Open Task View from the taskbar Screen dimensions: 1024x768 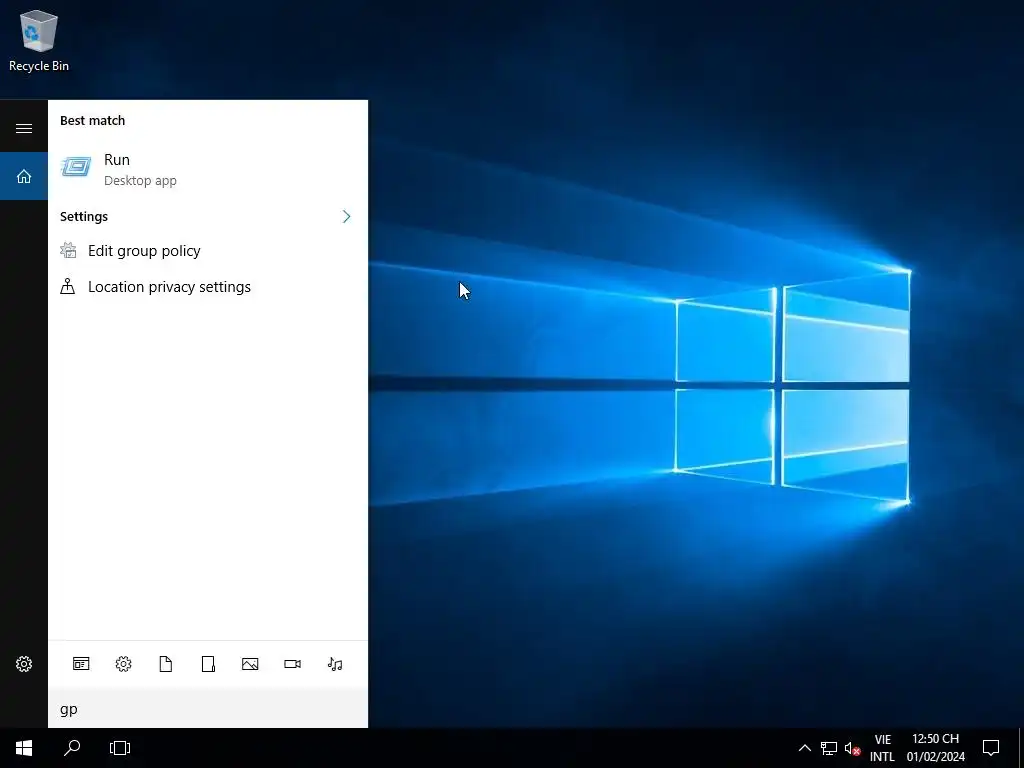(x=120, y=748)
